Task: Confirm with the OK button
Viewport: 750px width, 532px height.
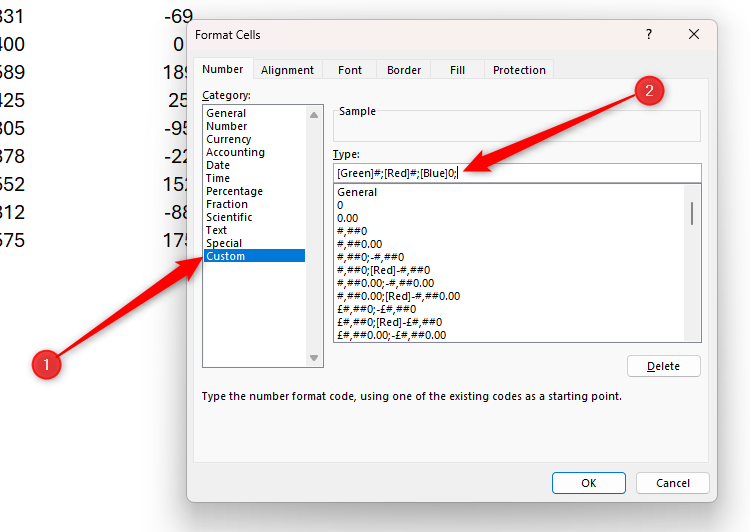Action: pyautogui.click(x=588, y=483)
